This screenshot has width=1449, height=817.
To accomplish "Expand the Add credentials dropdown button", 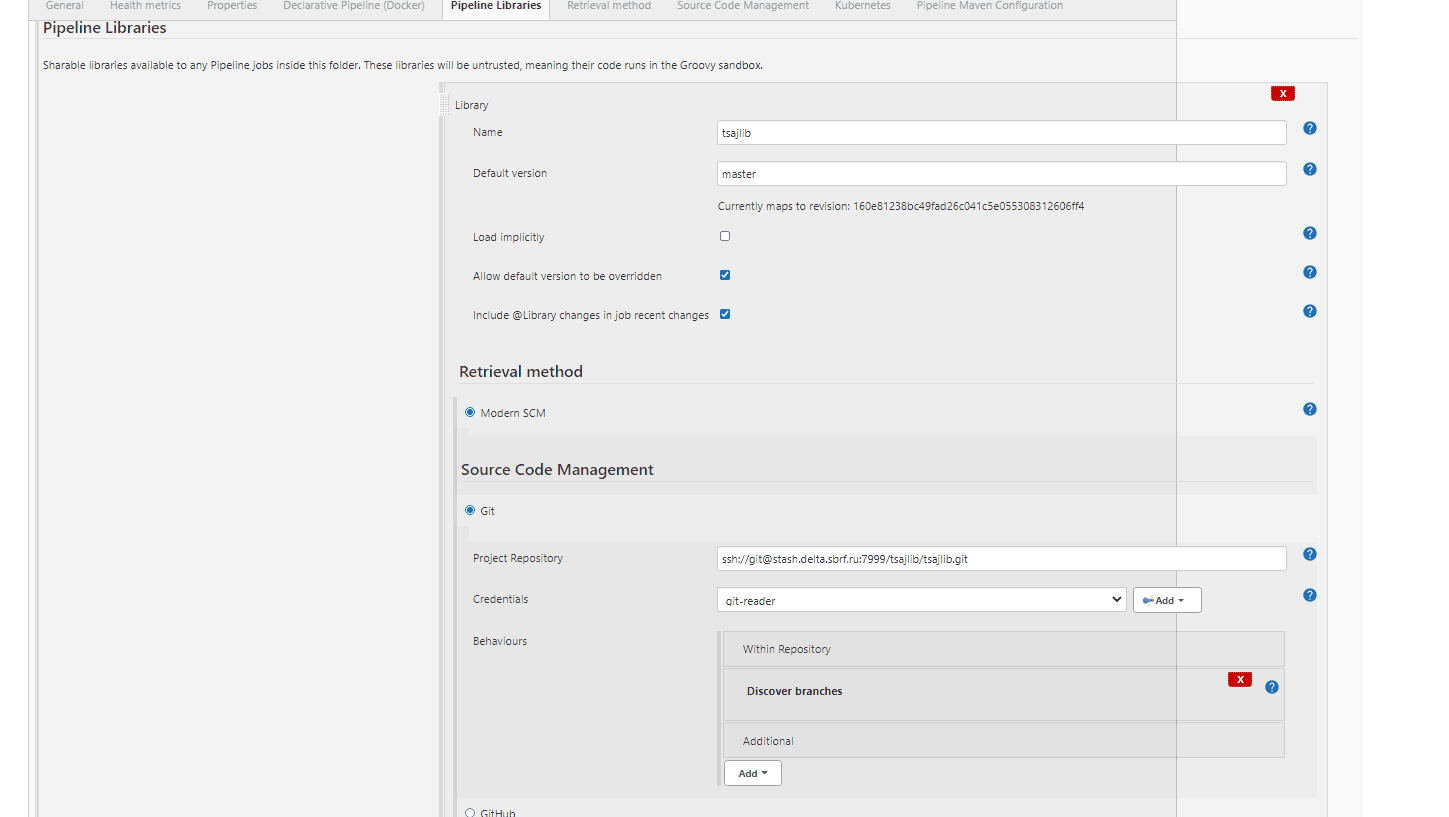I will pos(1166,601).
